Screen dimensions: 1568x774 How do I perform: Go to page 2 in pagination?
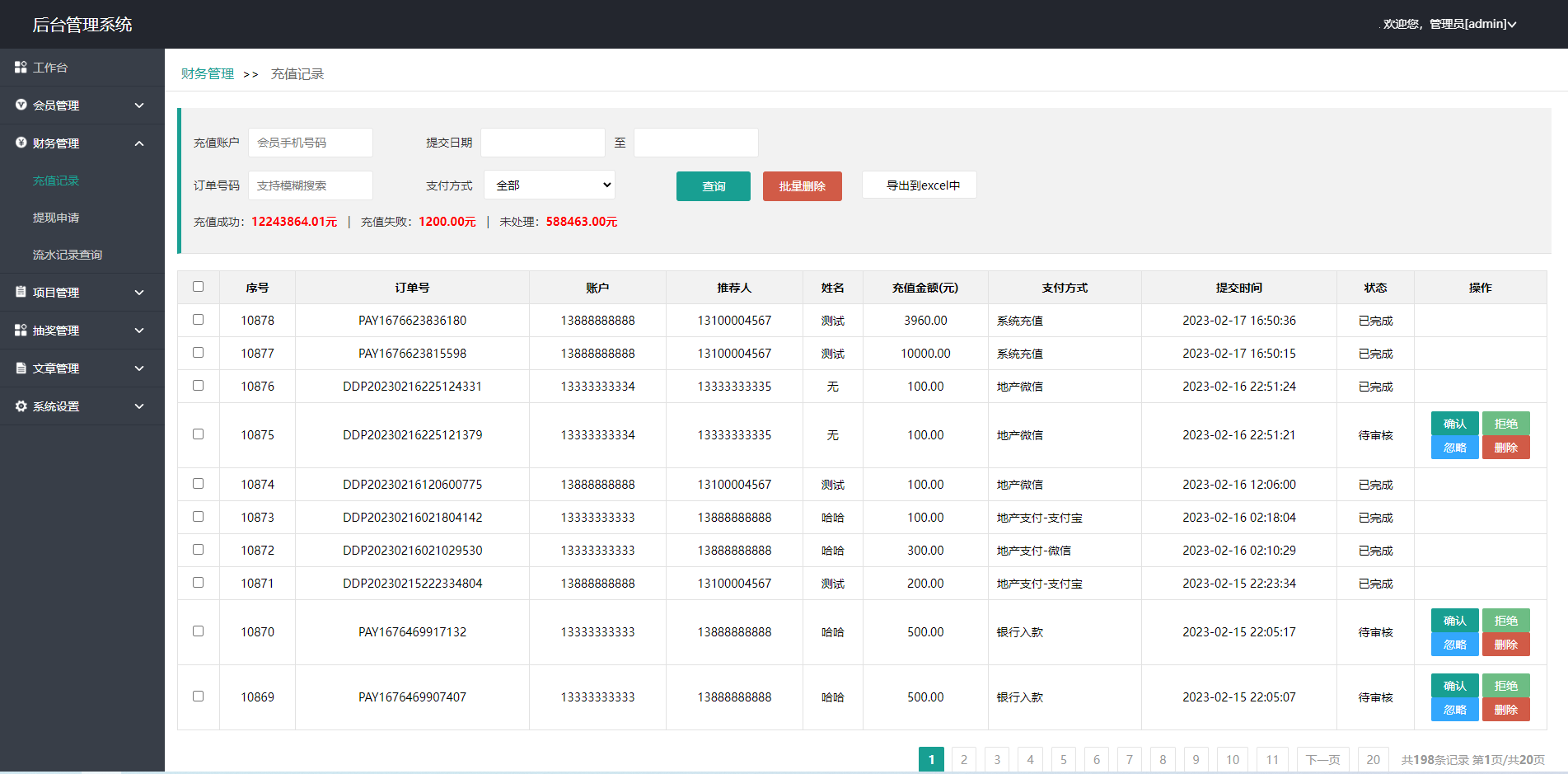(963, 759)
